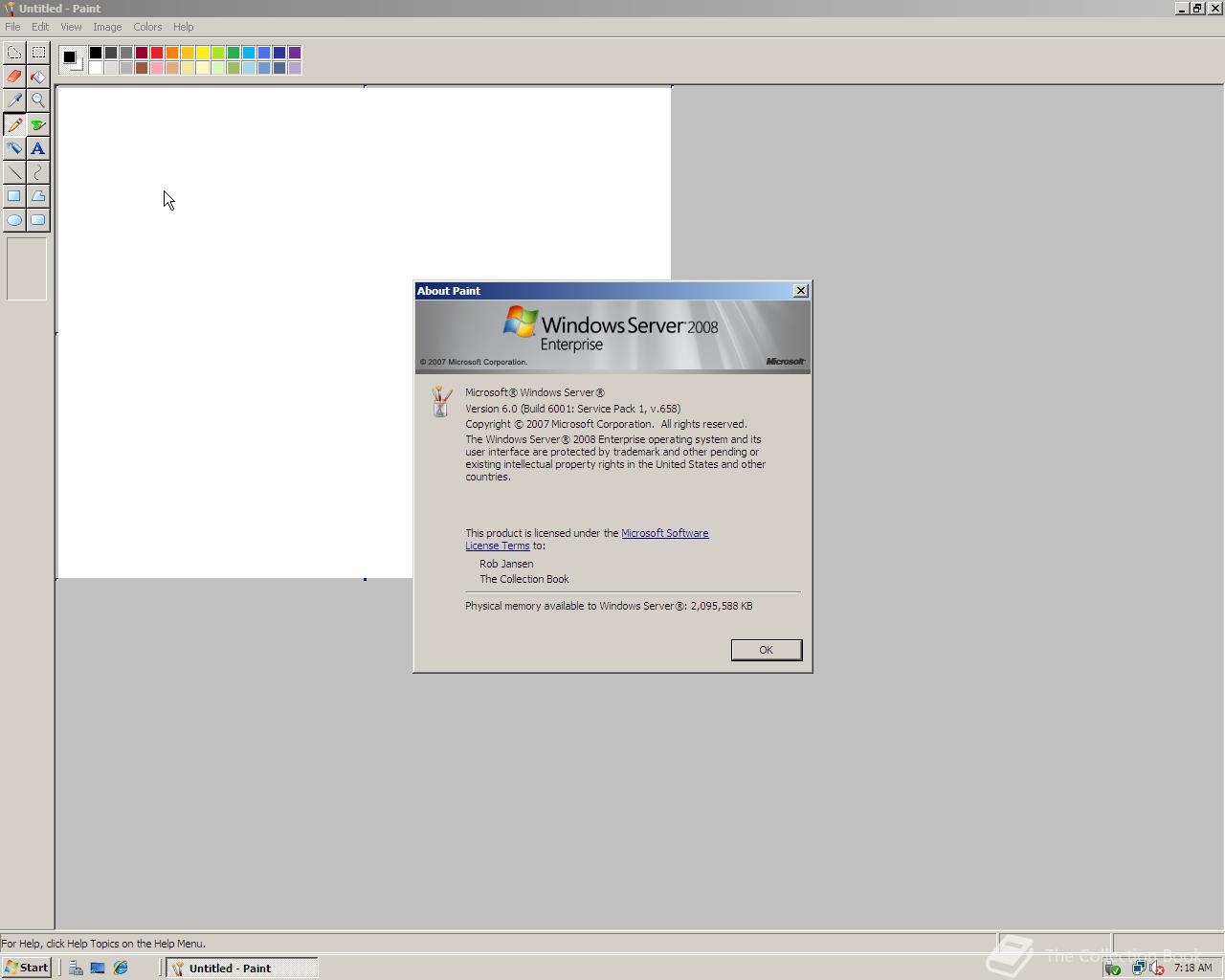Click the 'Rob Jansen' licensee name
The image size is (1225, 980).
[x=506, y=564]
